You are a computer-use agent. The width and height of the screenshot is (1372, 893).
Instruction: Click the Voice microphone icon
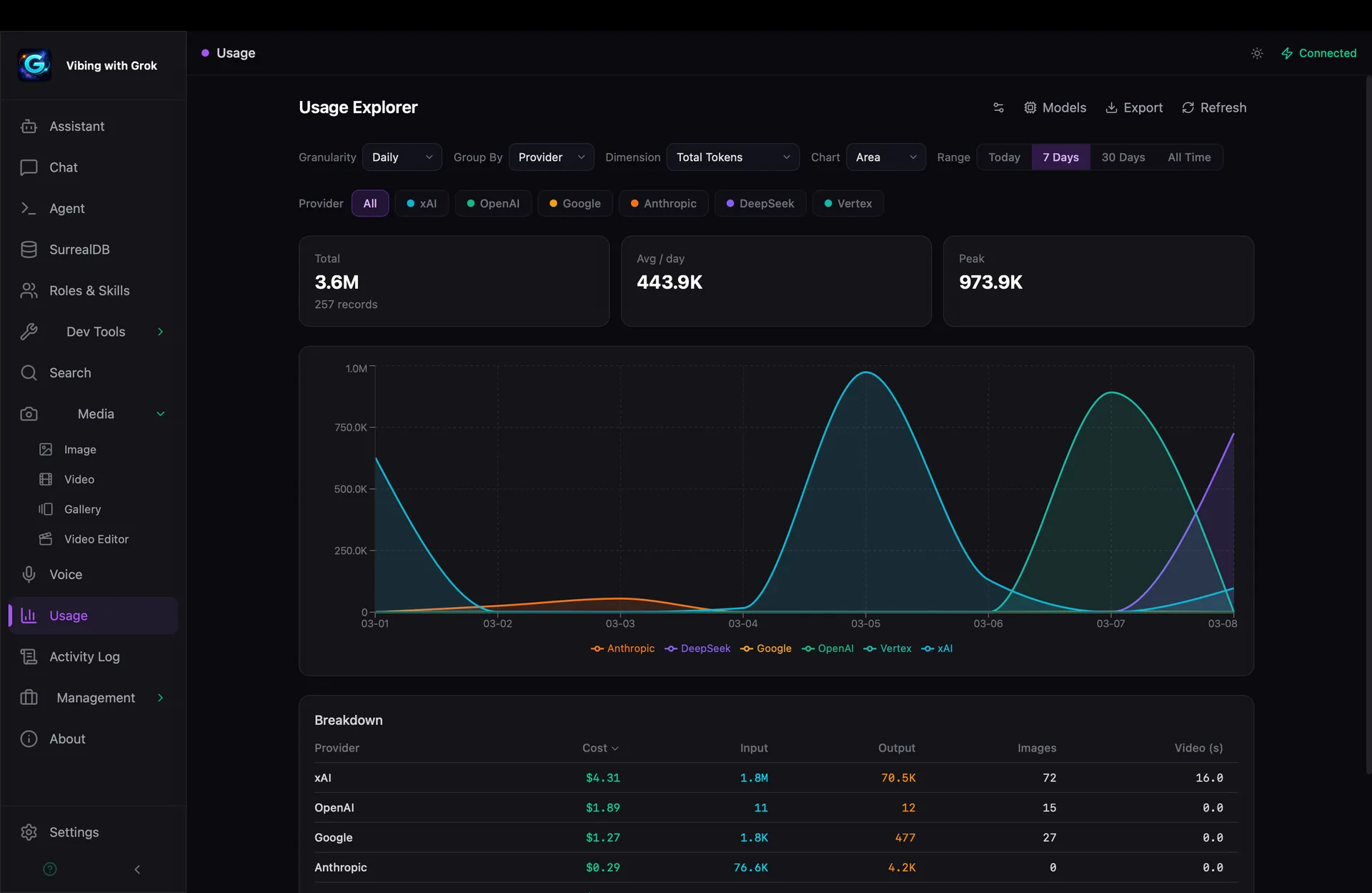tap(29, 574)
